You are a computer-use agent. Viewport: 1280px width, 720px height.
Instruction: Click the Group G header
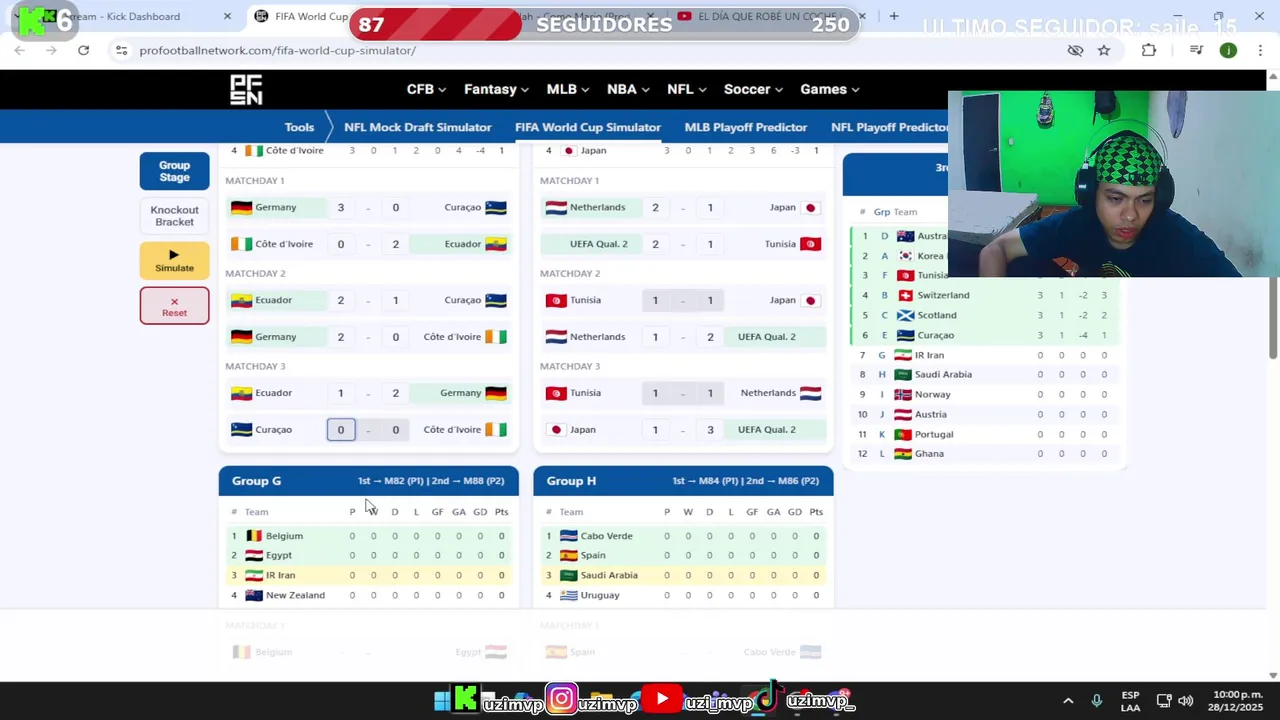(369, 481)
